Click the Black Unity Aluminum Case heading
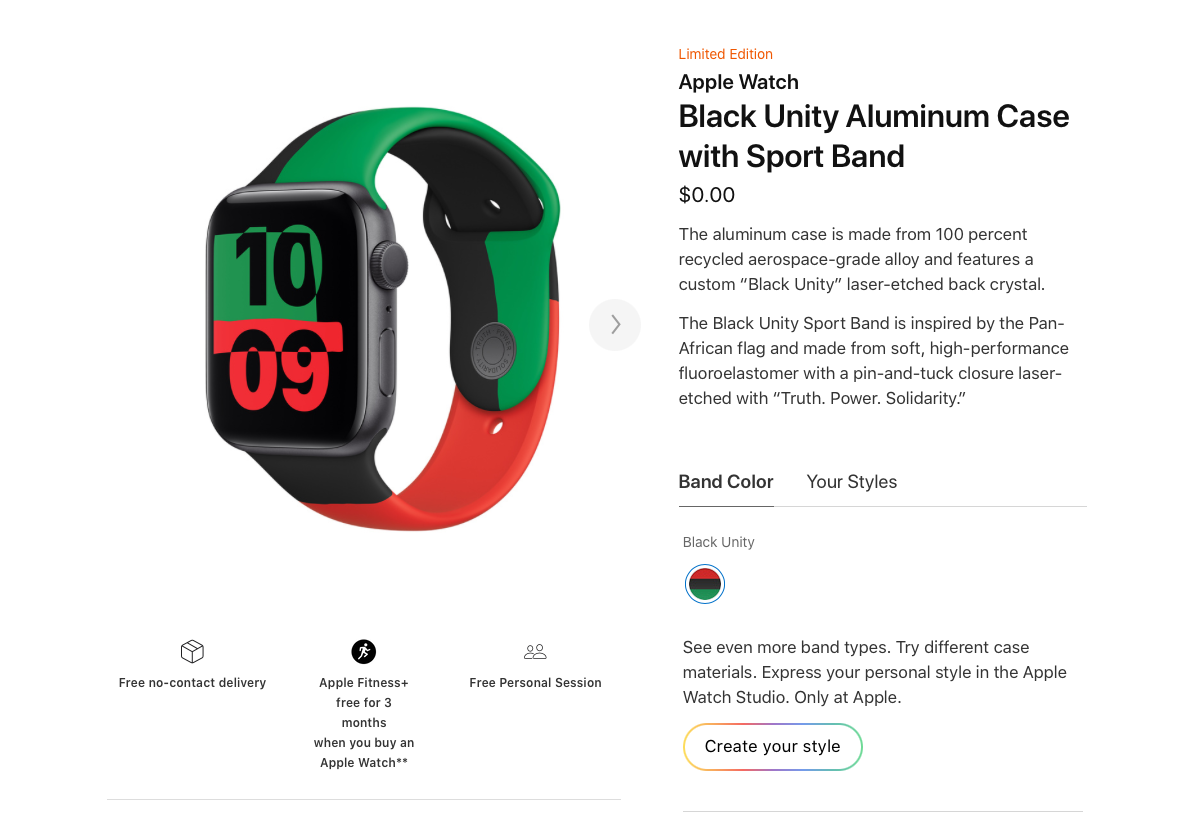The image size is (1203, 818). (x=874, y=136)
